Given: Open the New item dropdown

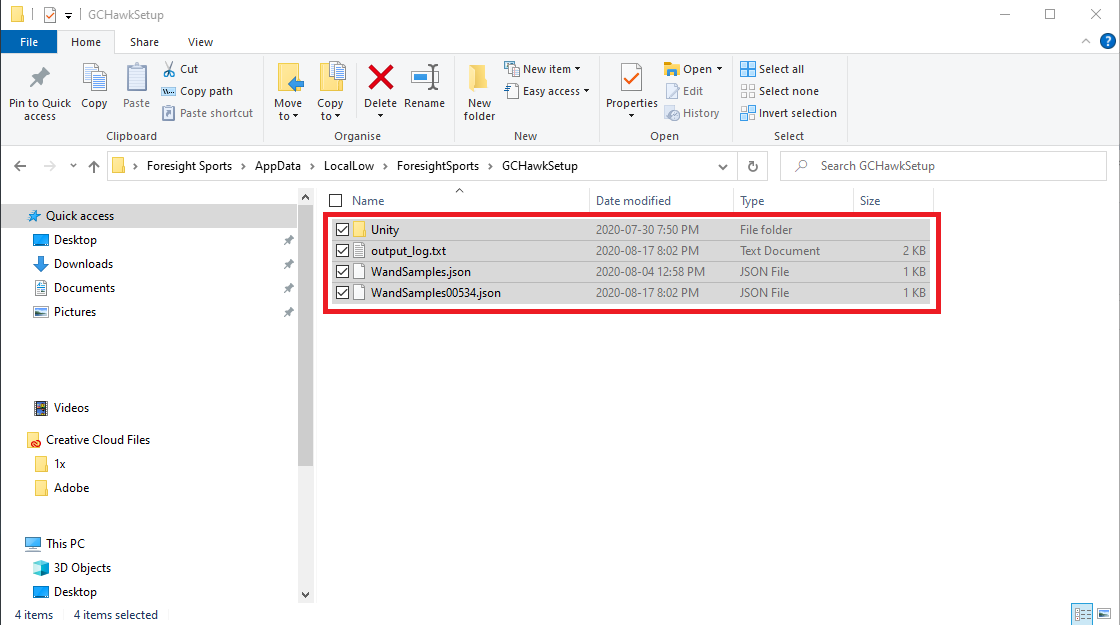Looking at the screenshot, I should point(542,69).
